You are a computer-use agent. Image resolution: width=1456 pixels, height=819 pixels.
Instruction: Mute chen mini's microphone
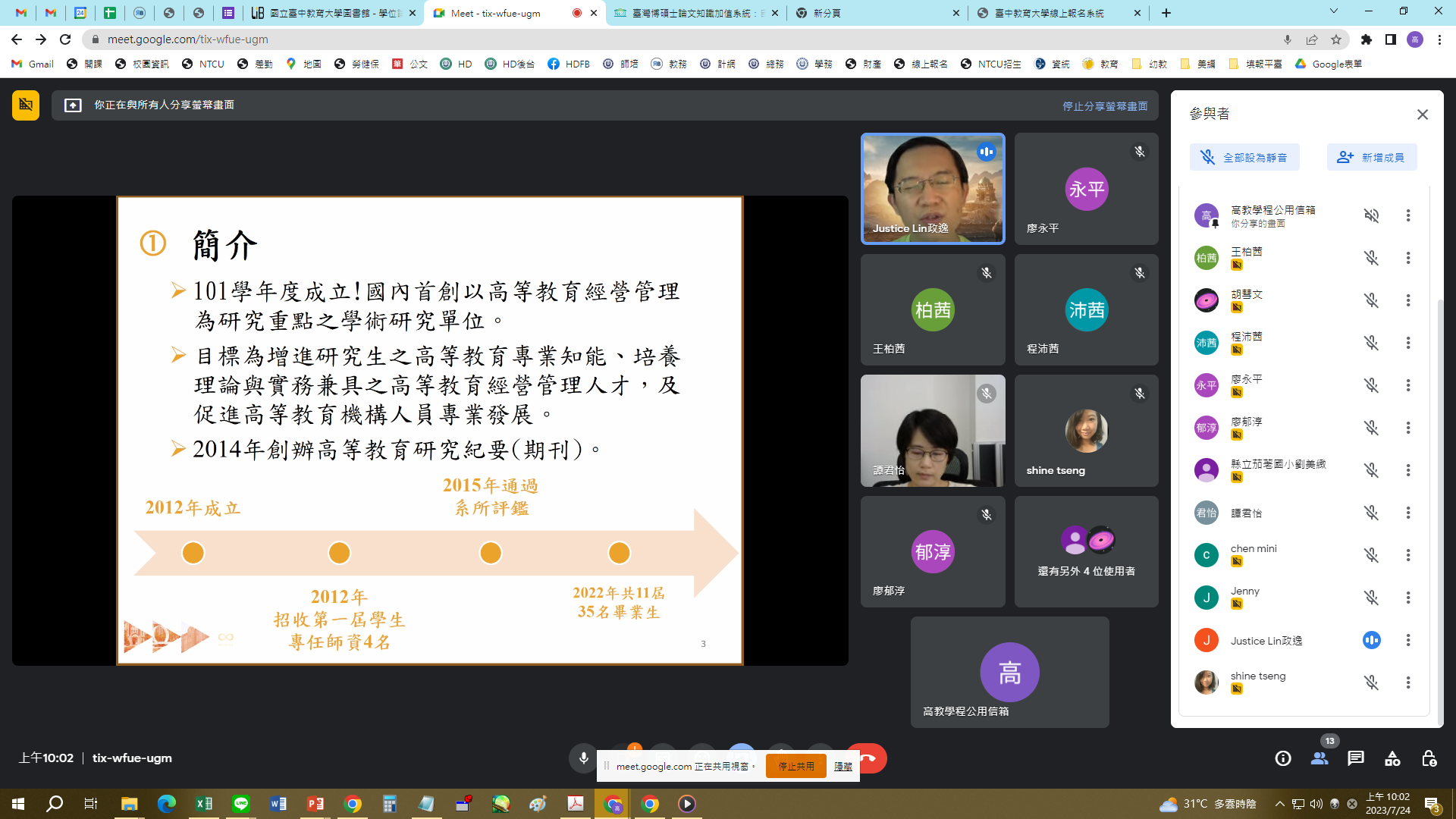1371,555
